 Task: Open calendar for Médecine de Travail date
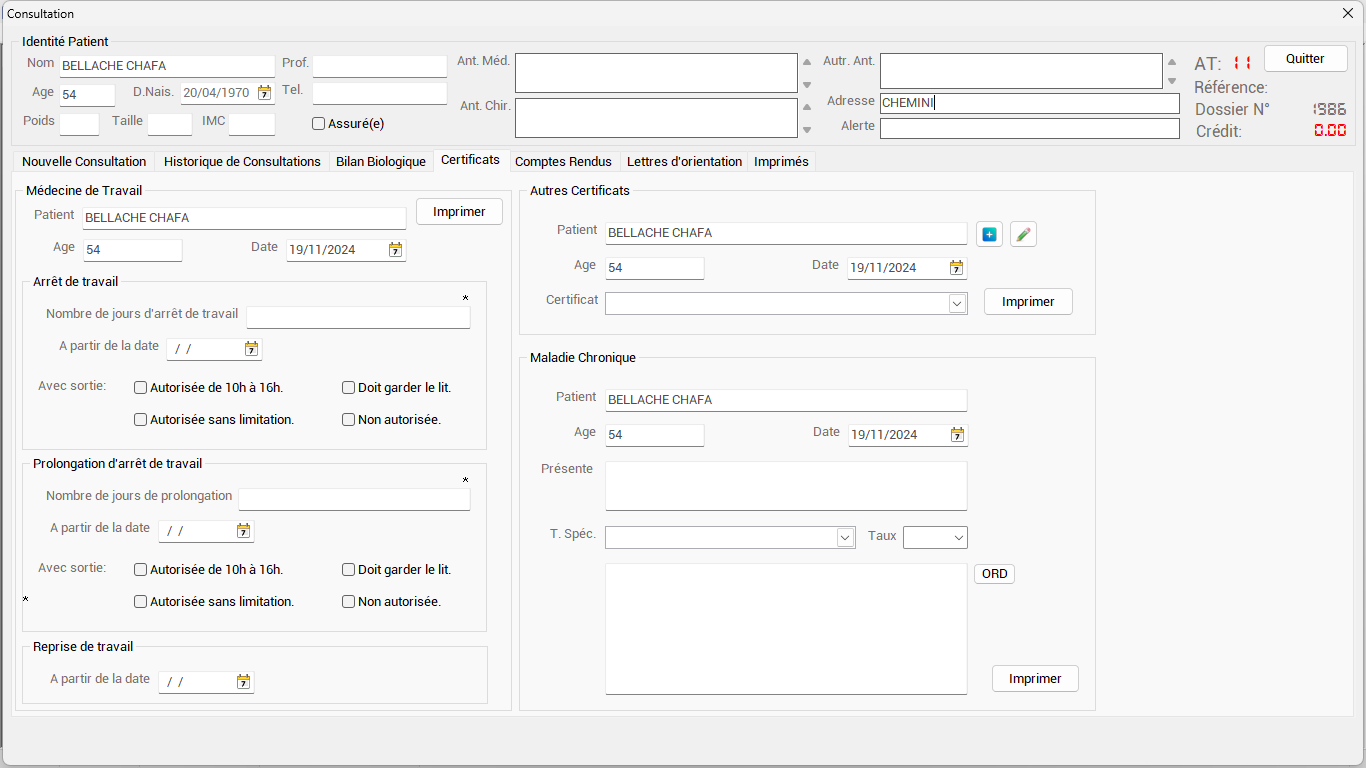pyautogui.click(x=395, y=250)
